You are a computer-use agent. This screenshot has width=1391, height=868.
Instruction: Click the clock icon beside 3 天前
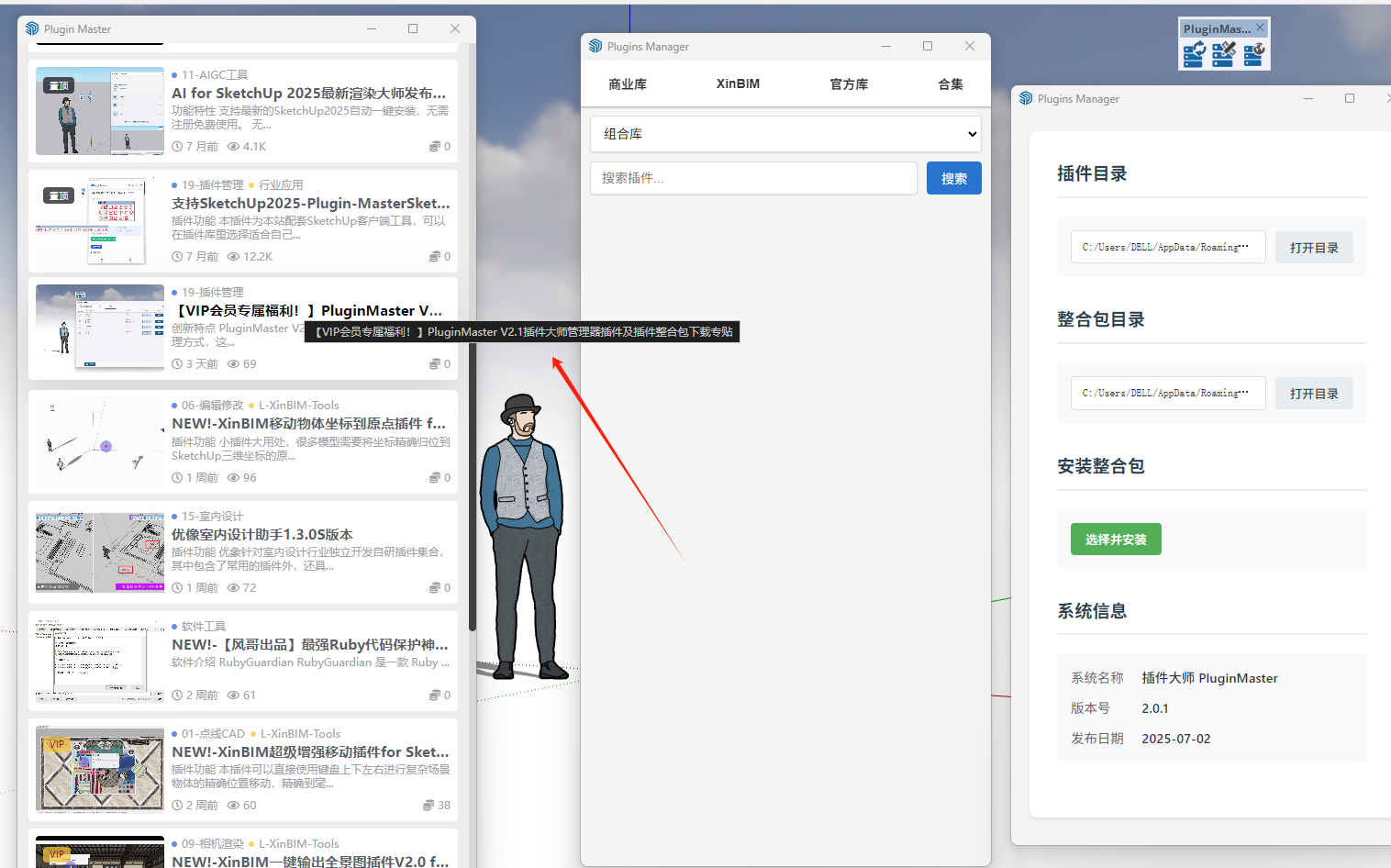(x=177, y=364)
